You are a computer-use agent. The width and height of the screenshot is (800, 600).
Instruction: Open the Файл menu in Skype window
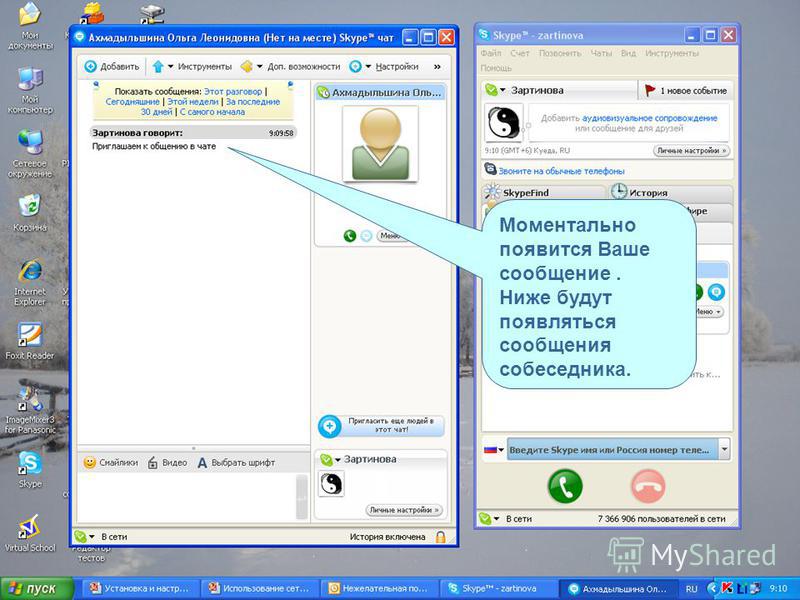click(491, 53)
